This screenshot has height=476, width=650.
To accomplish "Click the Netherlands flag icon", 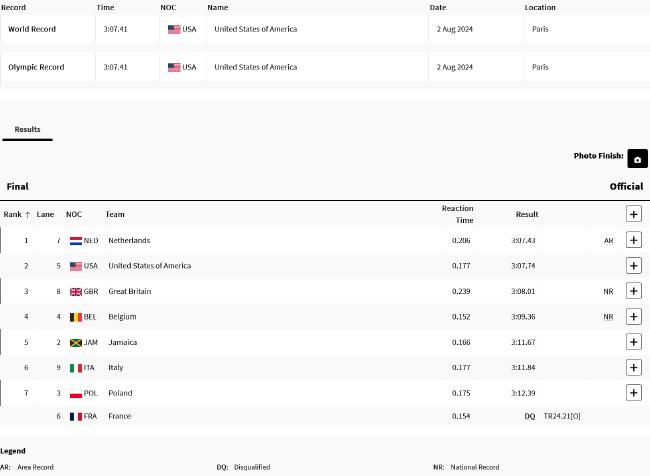I will pos(76,240).
